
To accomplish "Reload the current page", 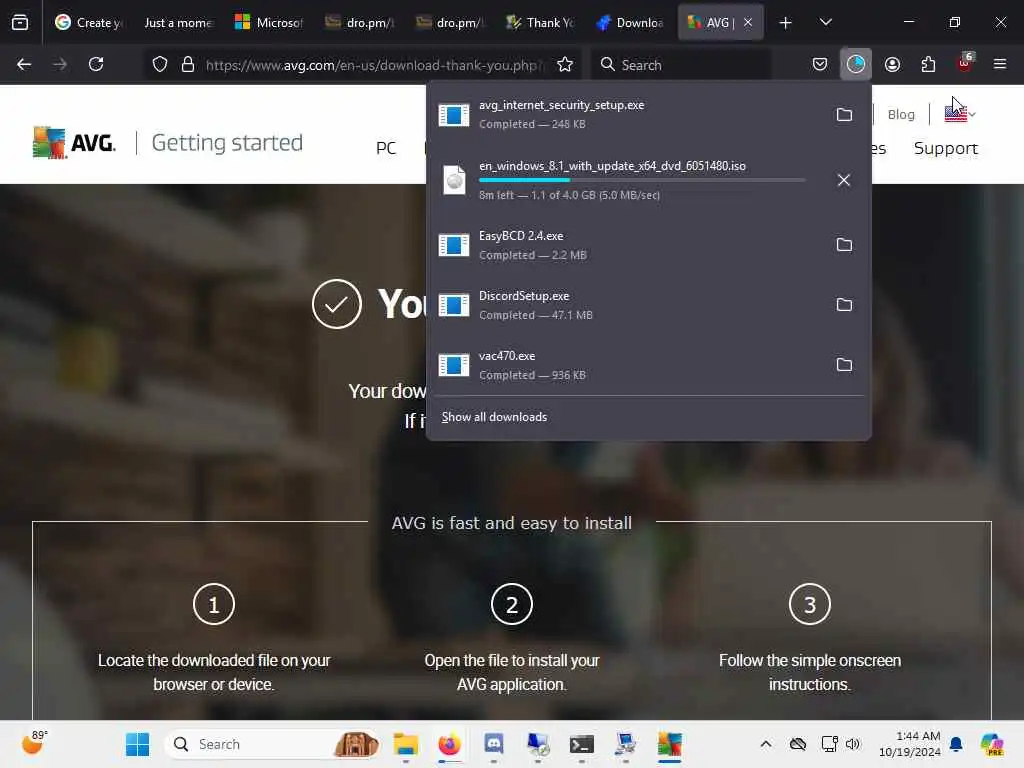I will (96, 64).
